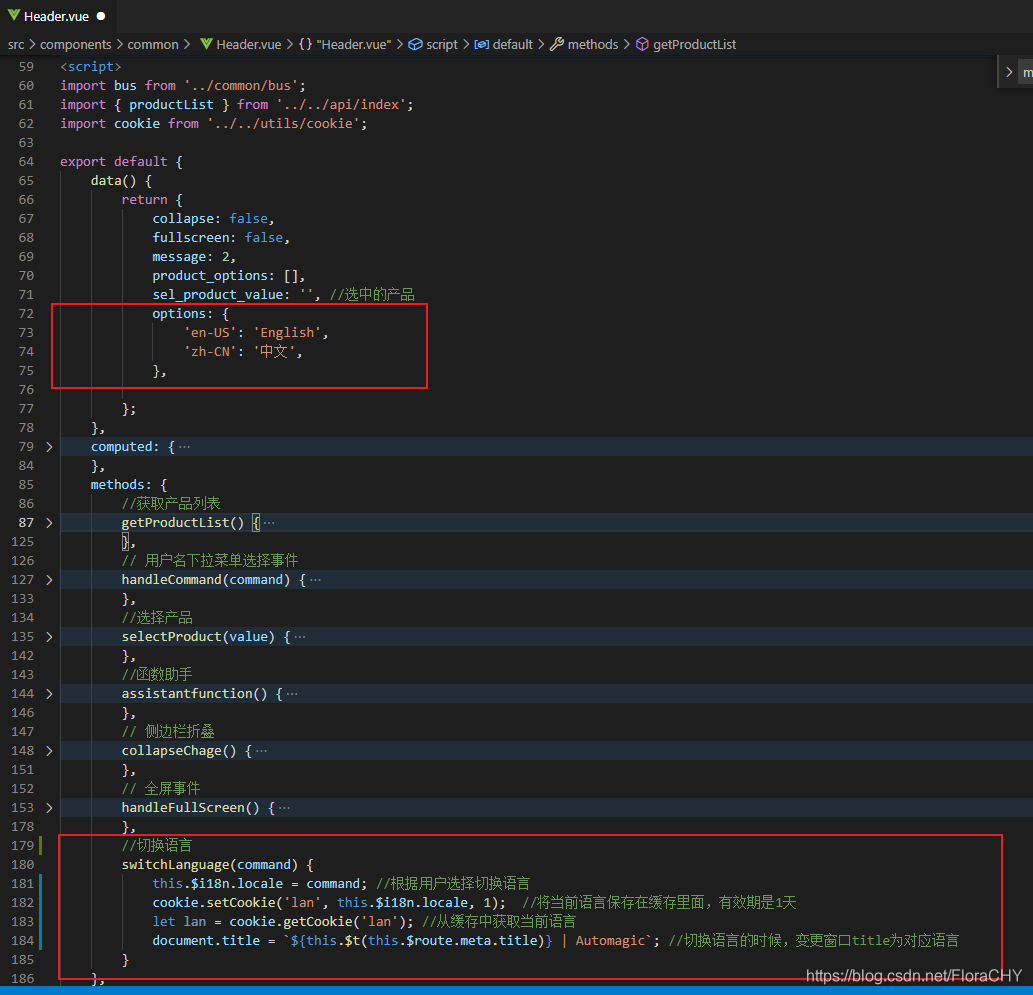Select the Header.vue editor tab
Screen dimensions: 1033x995
55,15
